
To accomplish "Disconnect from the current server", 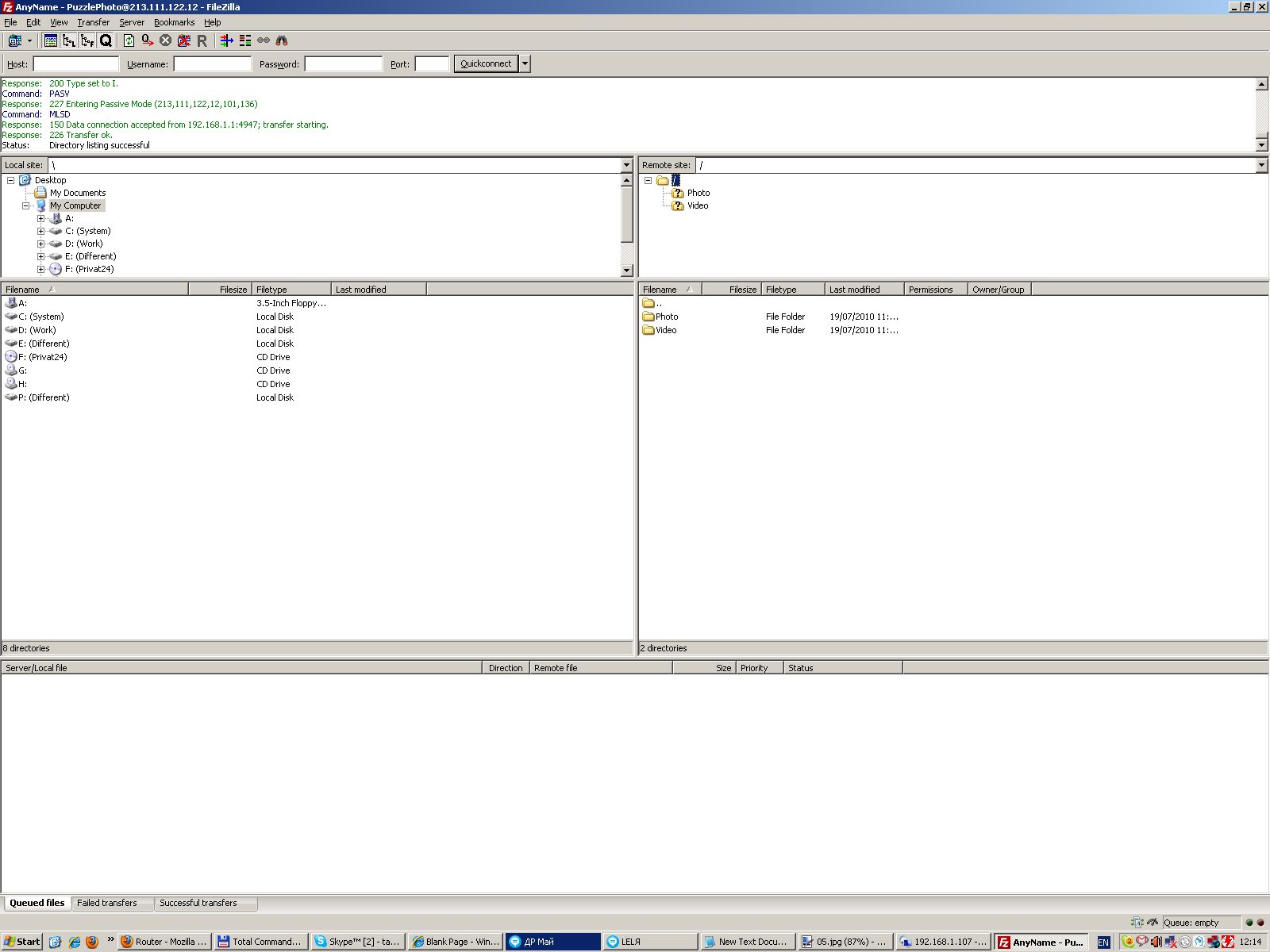I will tap(183, 40).
